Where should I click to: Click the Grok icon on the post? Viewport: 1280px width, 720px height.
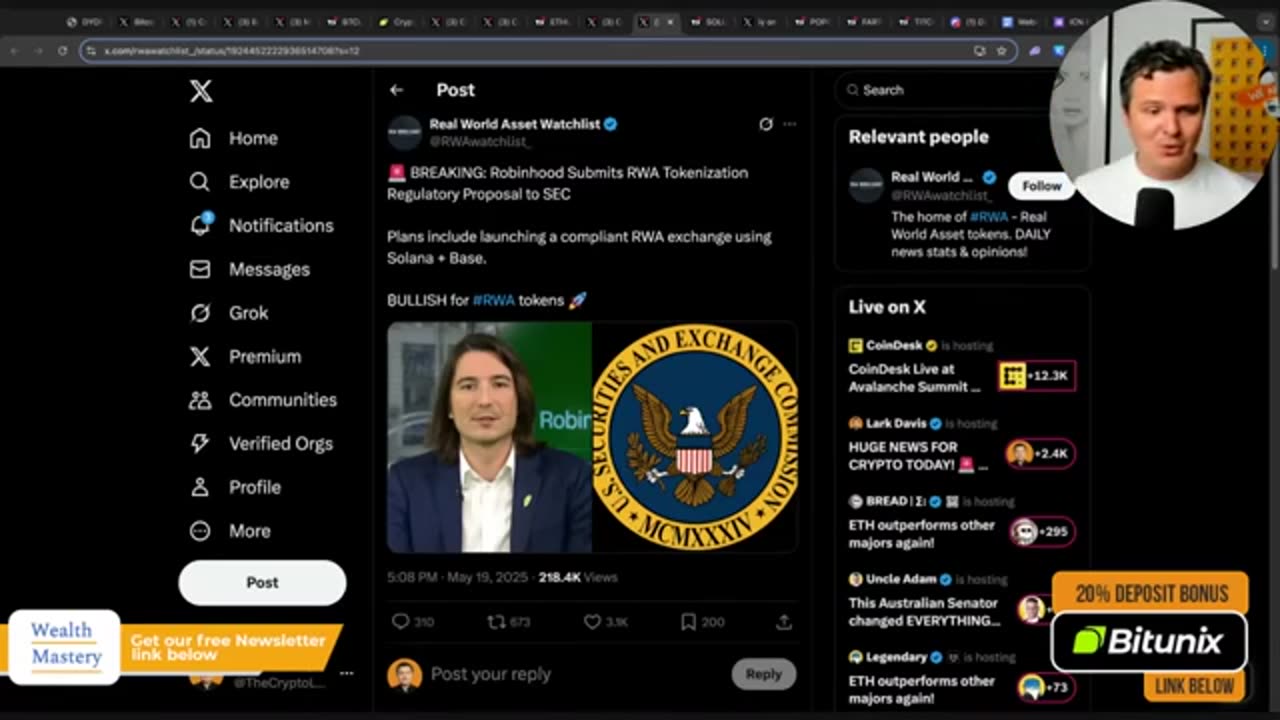pos(765,124)
